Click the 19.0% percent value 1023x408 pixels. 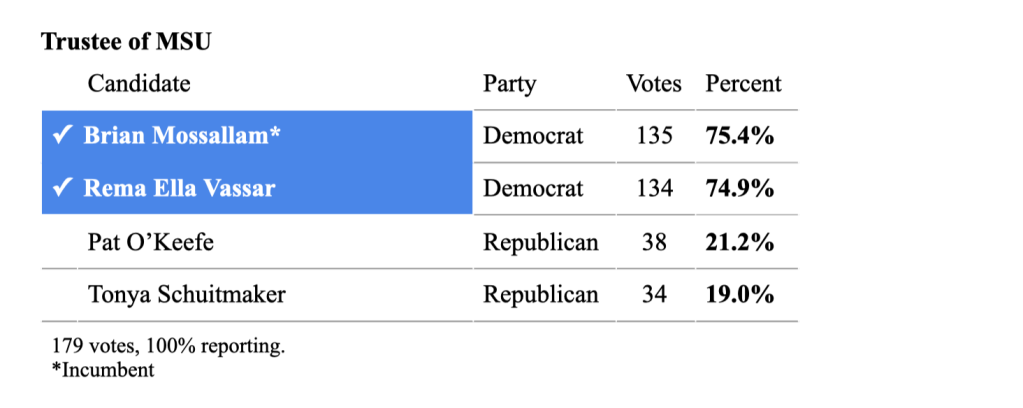click(x=740, y=294)
